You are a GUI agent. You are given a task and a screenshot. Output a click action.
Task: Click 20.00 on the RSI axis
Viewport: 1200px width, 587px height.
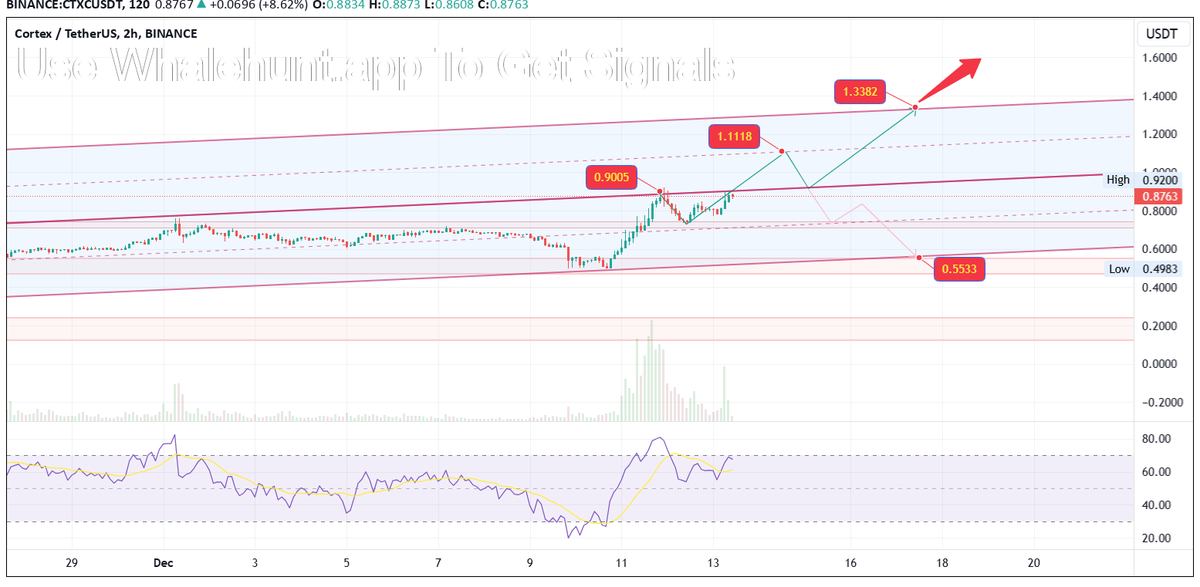(1157, 538)
